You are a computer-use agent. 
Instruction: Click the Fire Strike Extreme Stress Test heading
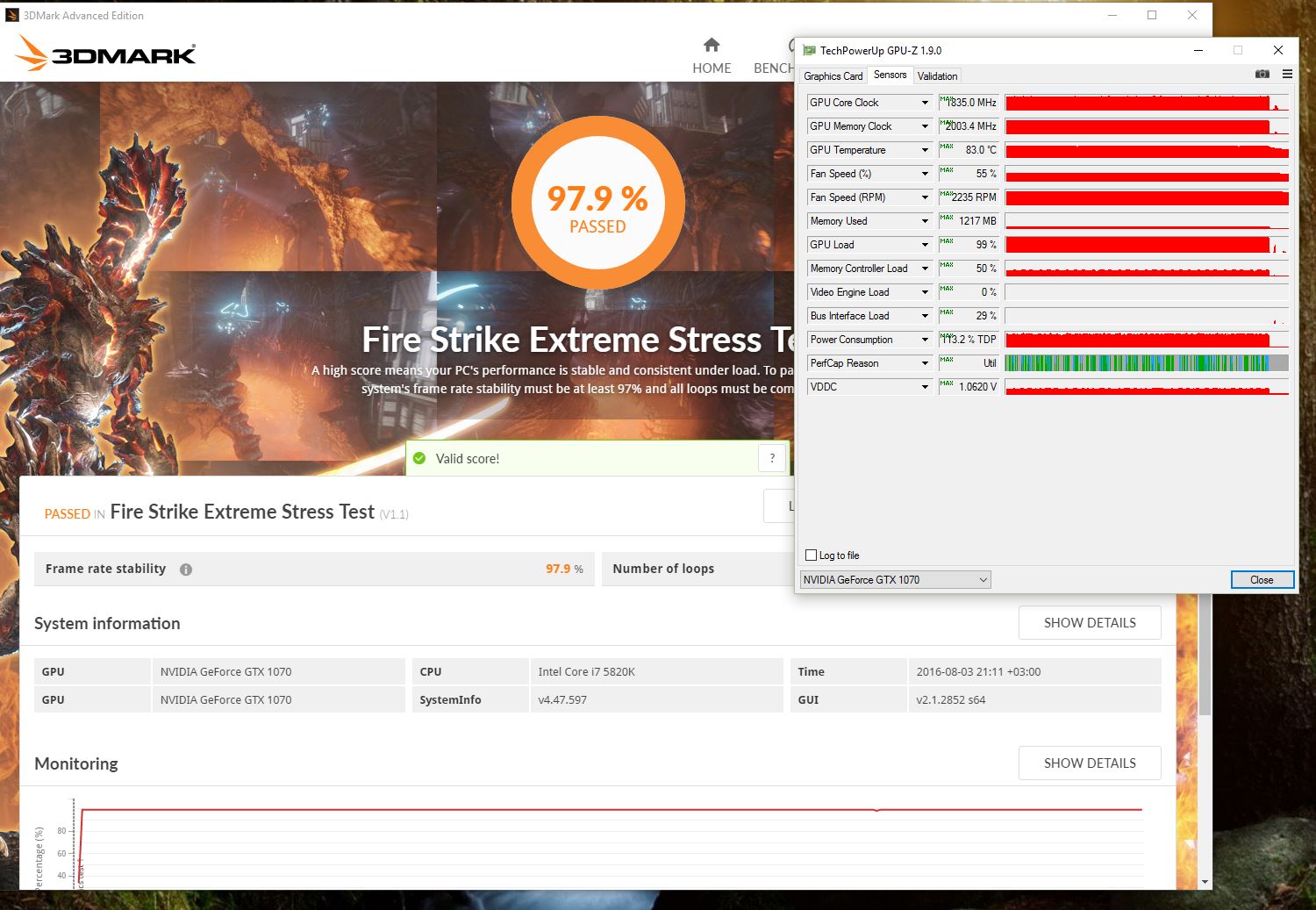click(242, 512)
